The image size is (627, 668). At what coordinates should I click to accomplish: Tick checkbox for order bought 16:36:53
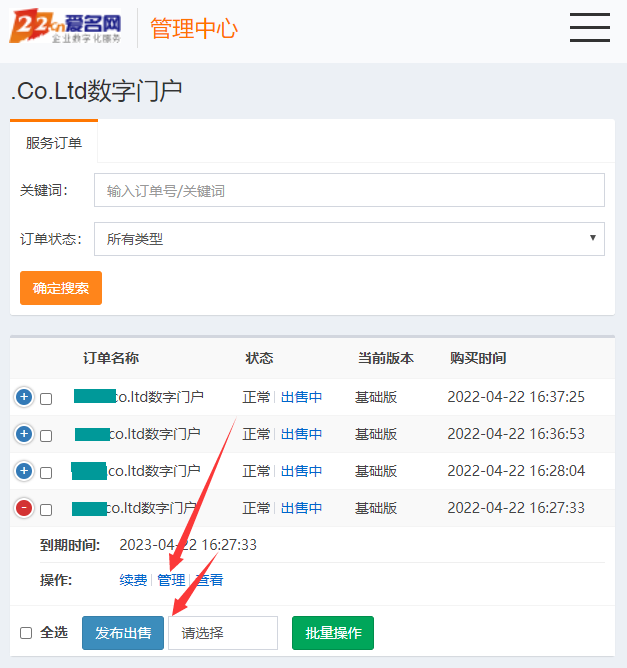tap(46, 436)
